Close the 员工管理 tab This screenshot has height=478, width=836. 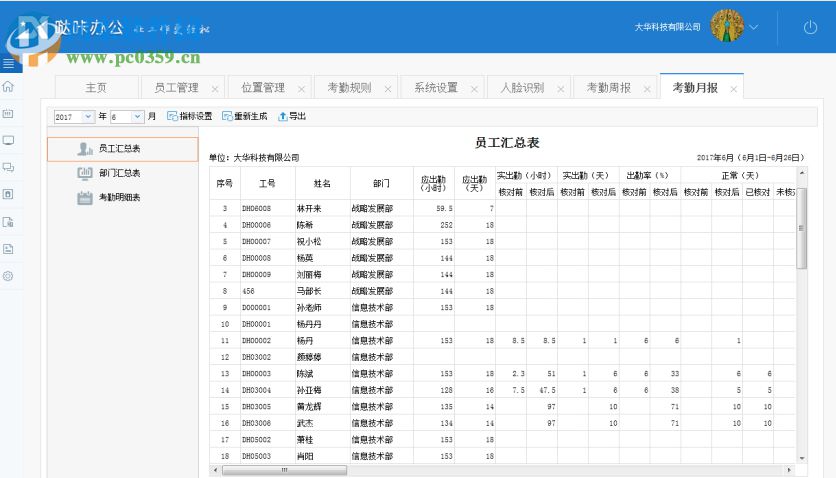(x=215, y=89)
